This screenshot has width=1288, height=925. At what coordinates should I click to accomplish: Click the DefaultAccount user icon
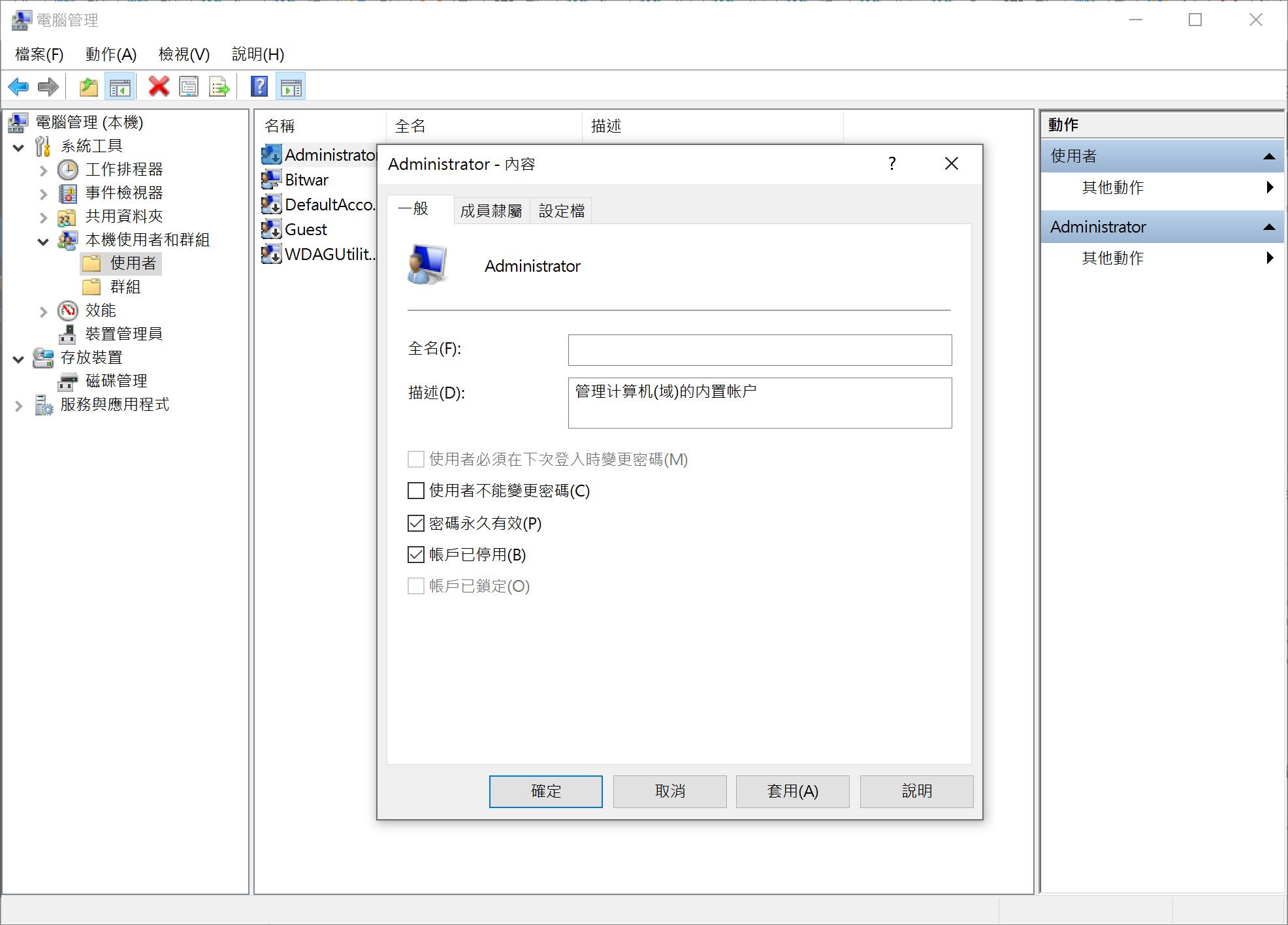pyautogui.click(x=271, y=204)
